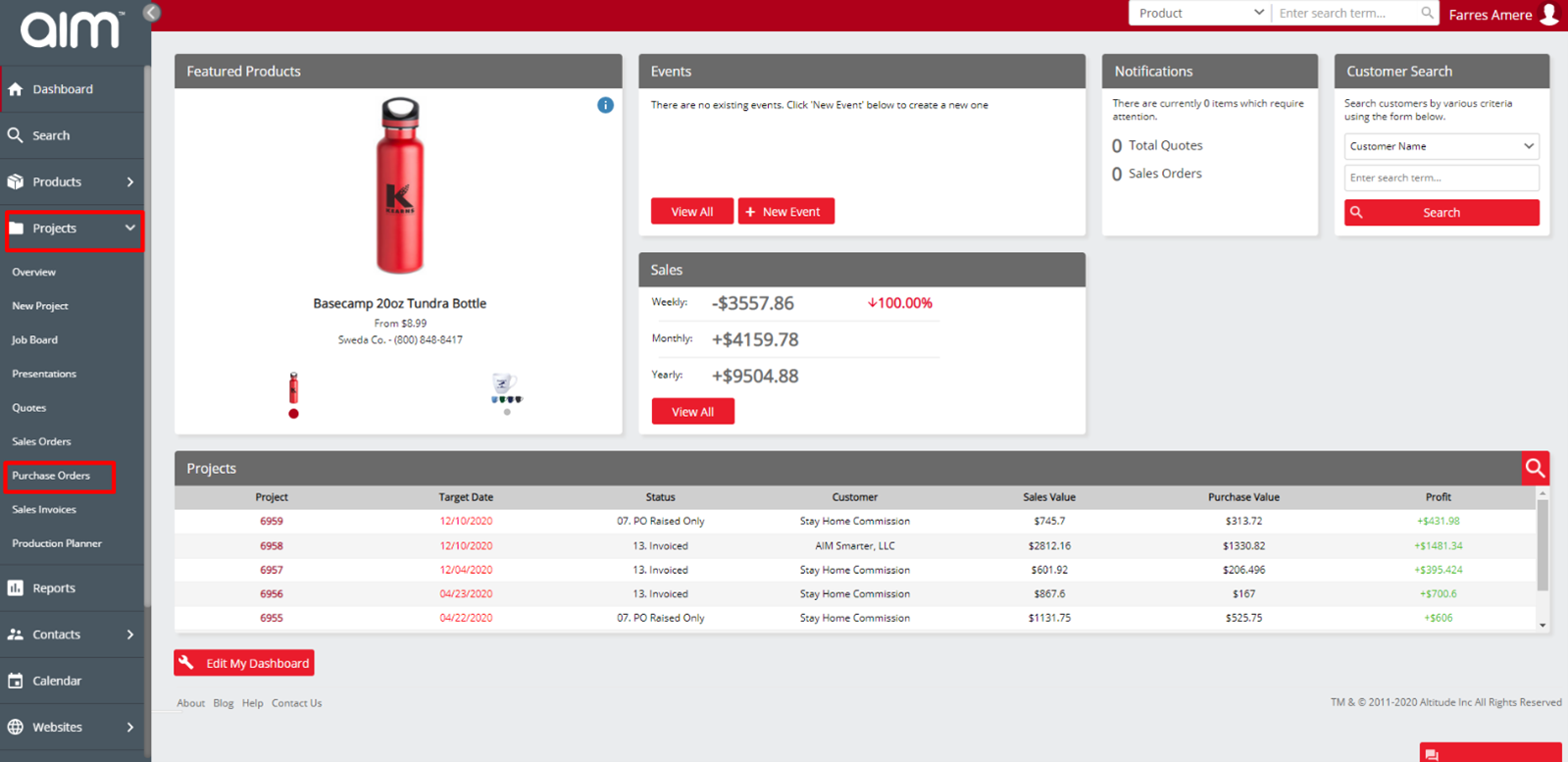Click the projects table scrollbar

coord(1543,544)
